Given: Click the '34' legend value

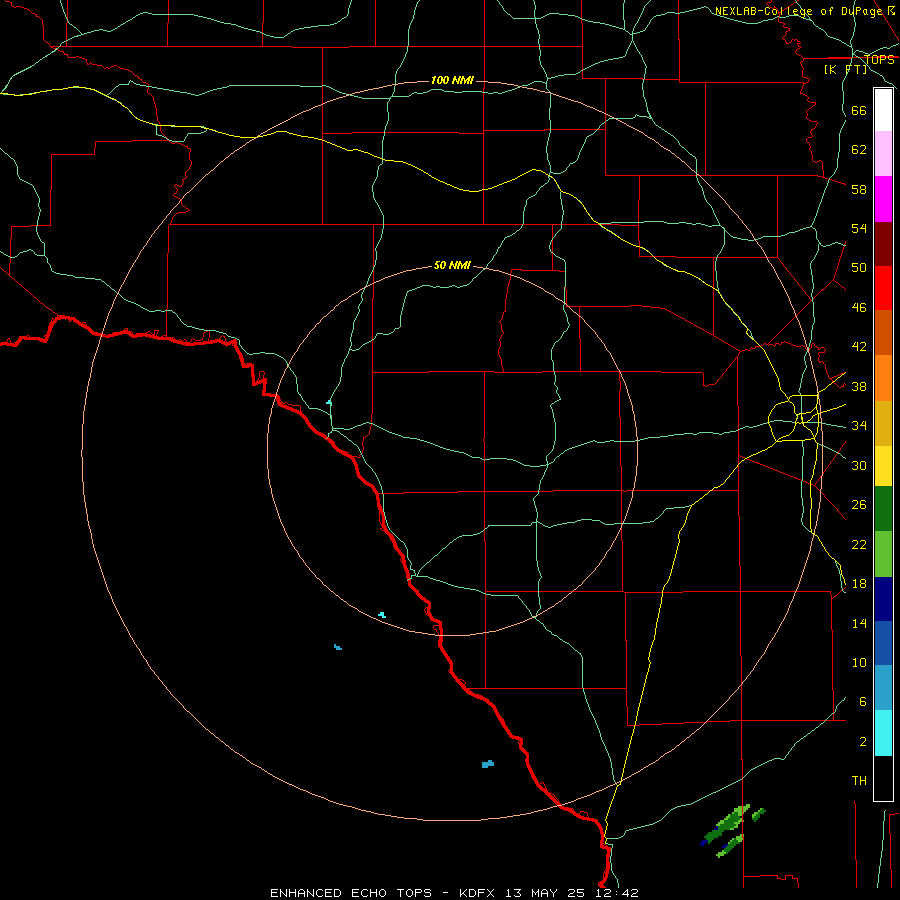Looking at the screenshot, I should point(859,425).
